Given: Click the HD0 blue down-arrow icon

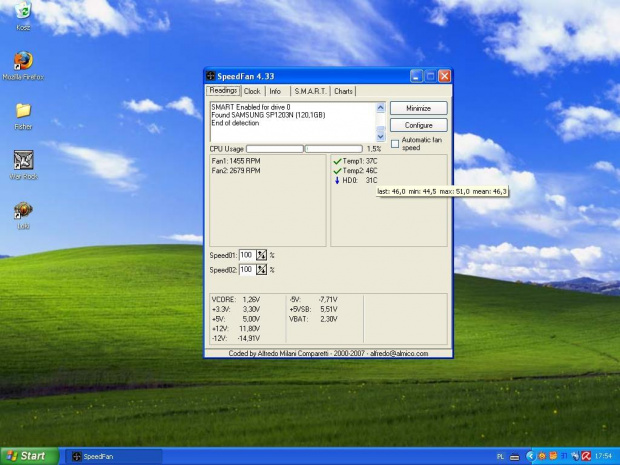Looking at the screenshot, I should coord(337,181).
